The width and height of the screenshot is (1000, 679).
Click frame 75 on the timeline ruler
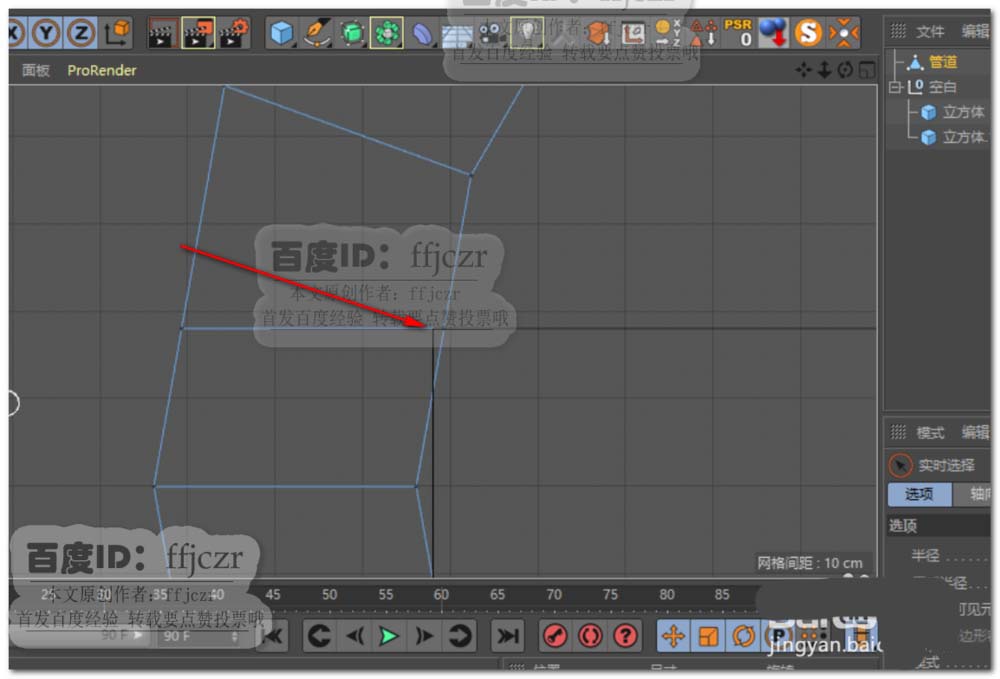[x=610, y=595]
